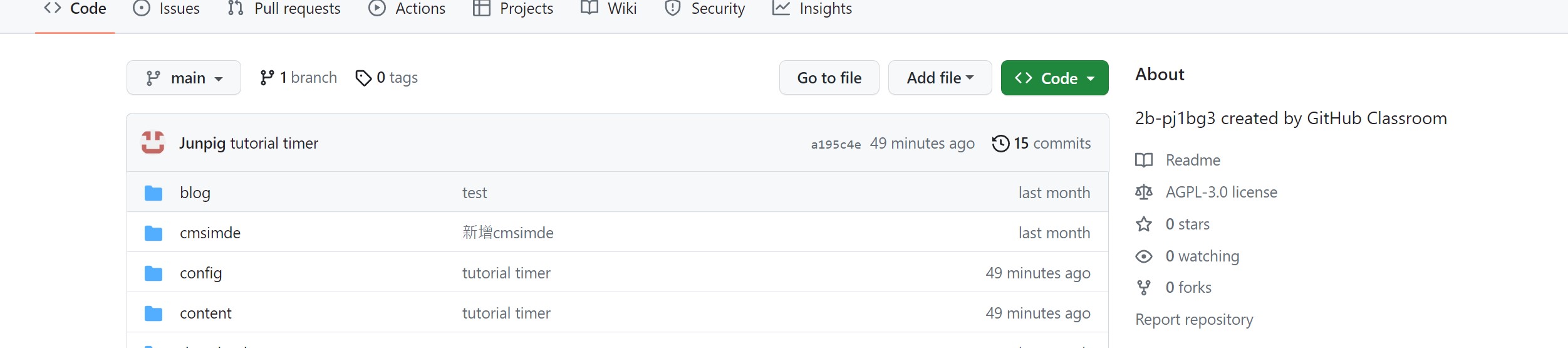Open the Junpig user avatar
The image size is (1568, 348).
(153, 143)
